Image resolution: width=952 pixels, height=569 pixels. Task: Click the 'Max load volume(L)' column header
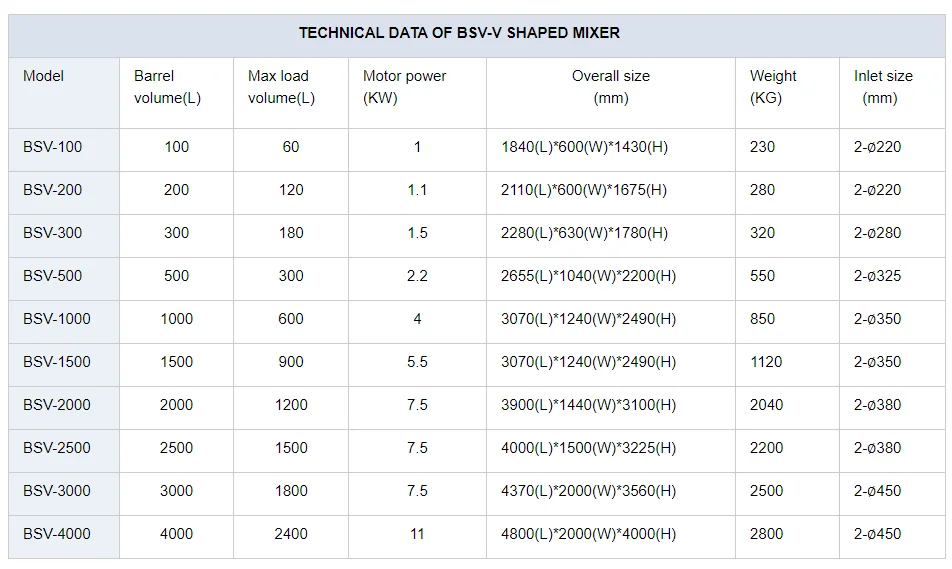click(x=281, y=87)
